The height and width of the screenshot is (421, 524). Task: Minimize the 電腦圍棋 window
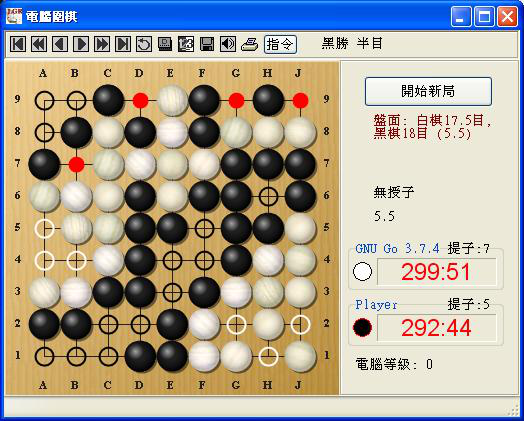click(461, 17)
